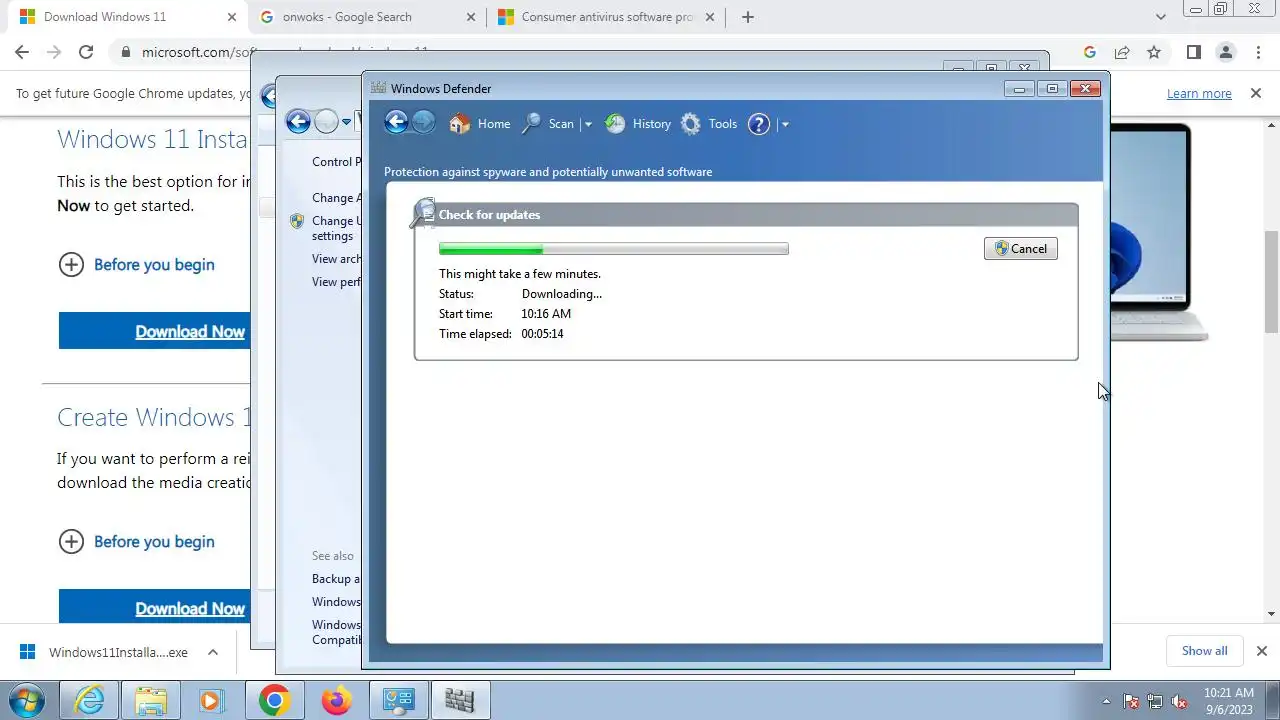Screen dimensions: 1280x720
Task: Open Chrome tab search dropdown
Action: tap(1160, 17)
